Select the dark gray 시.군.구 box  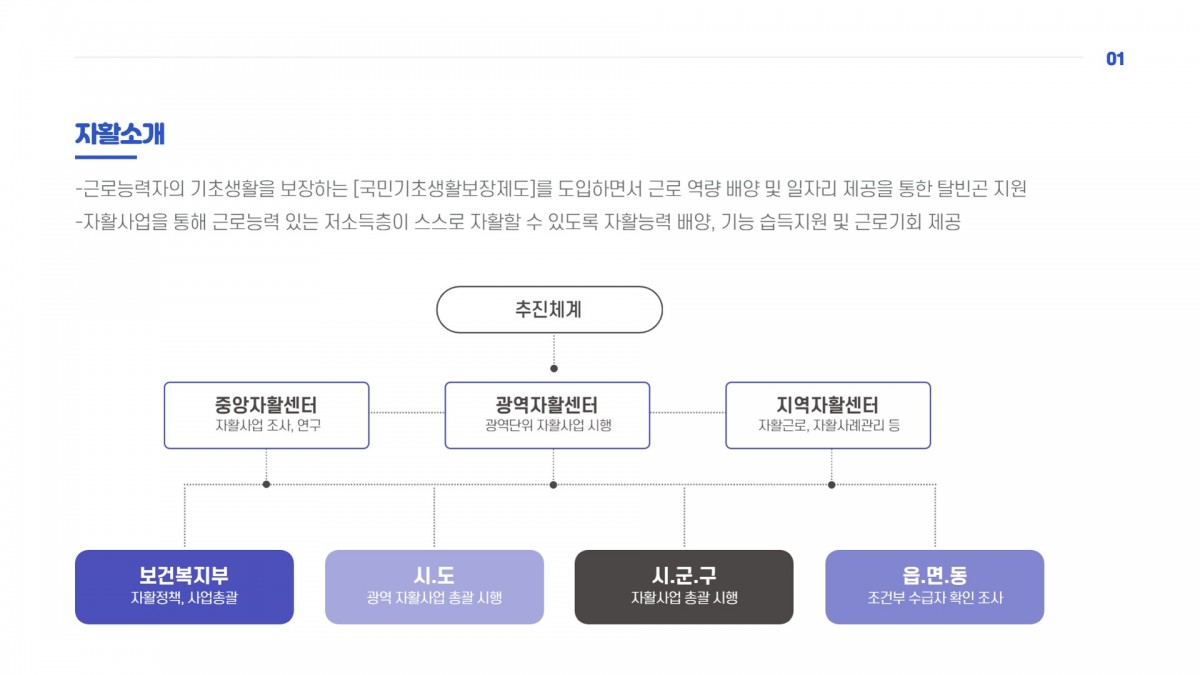point(684,587)
